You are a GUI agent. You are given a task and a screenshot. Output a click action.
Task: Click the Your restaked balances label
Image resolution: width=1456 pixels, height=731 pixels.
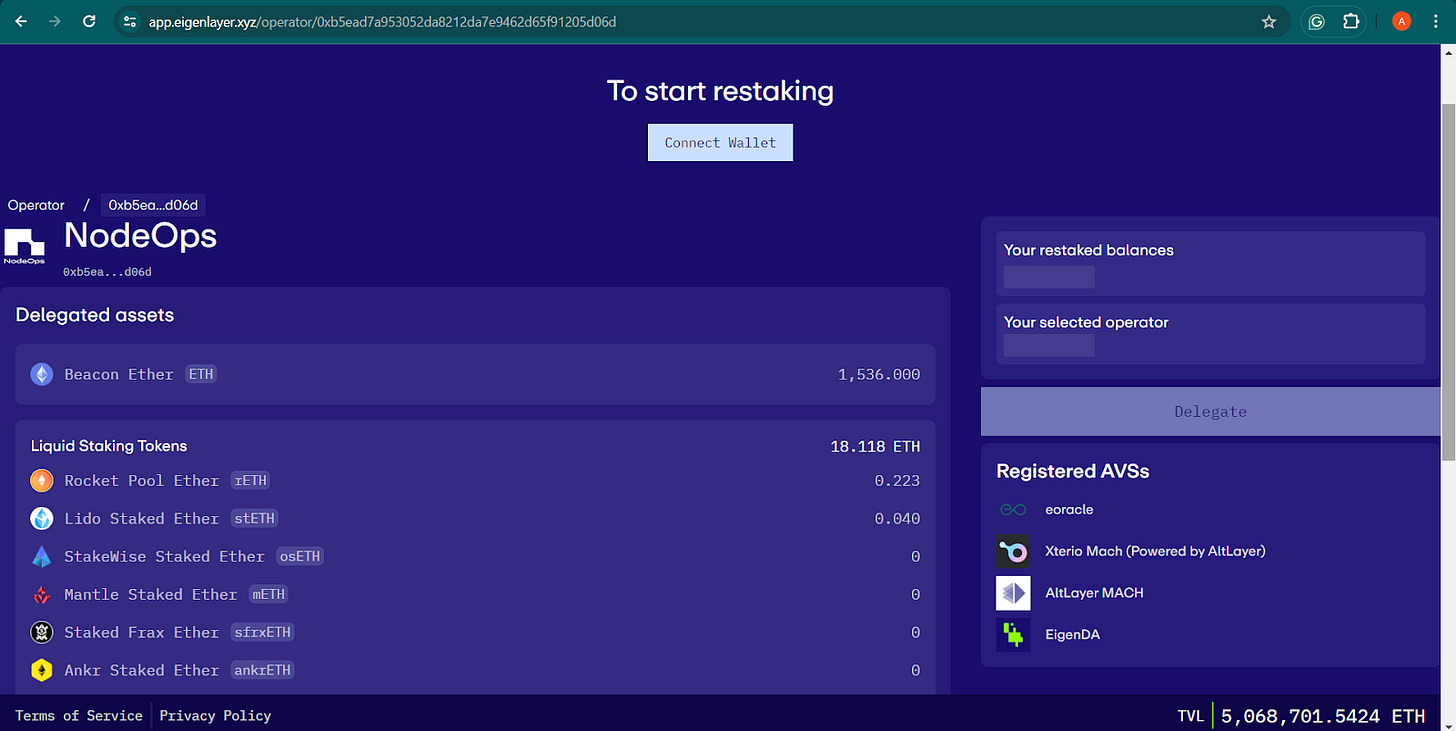click(1088, 250)
